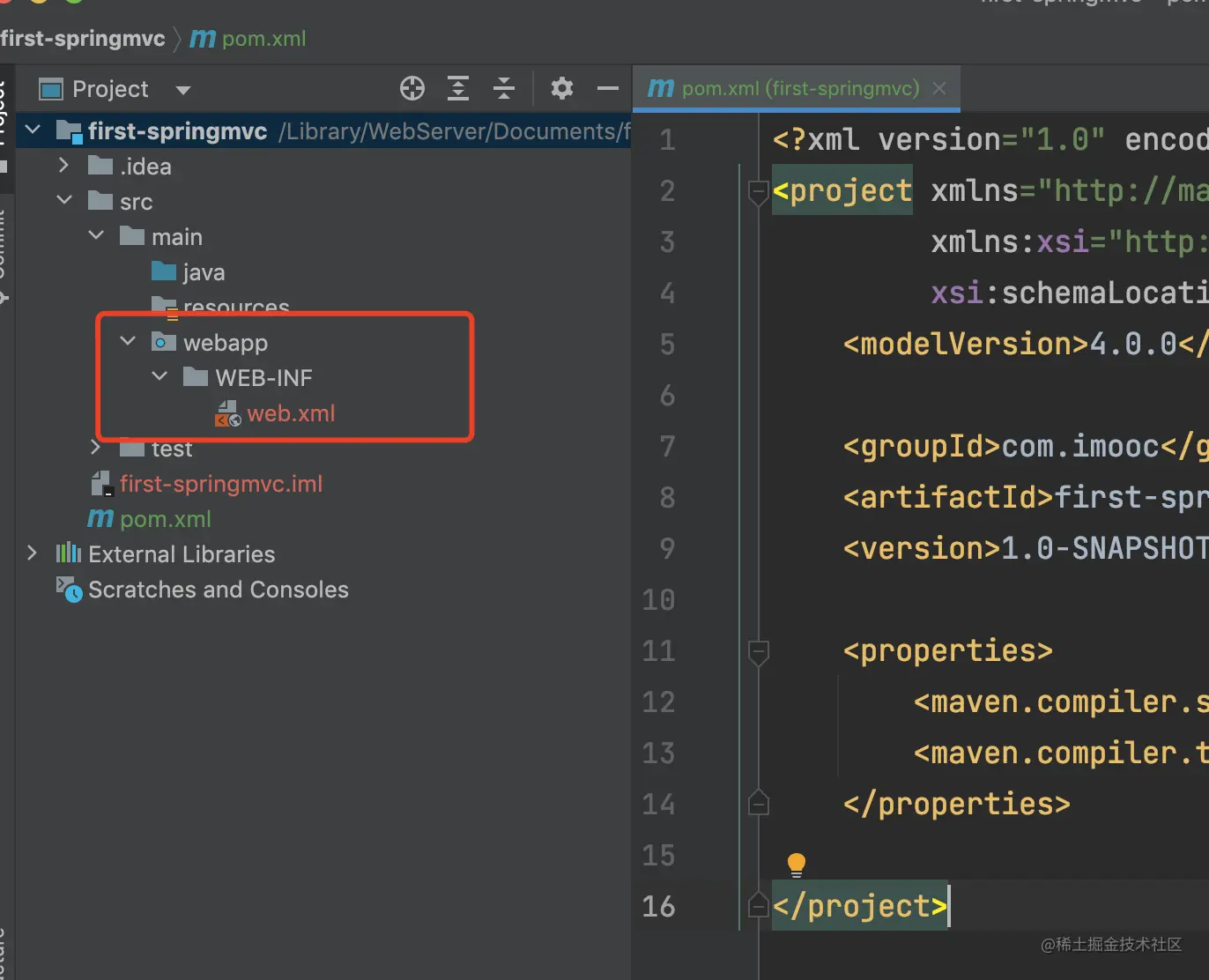The width and height of the screenshot is (1209, 980).
Task: Expand the .idea folder
Action: (x=63, y=165)
